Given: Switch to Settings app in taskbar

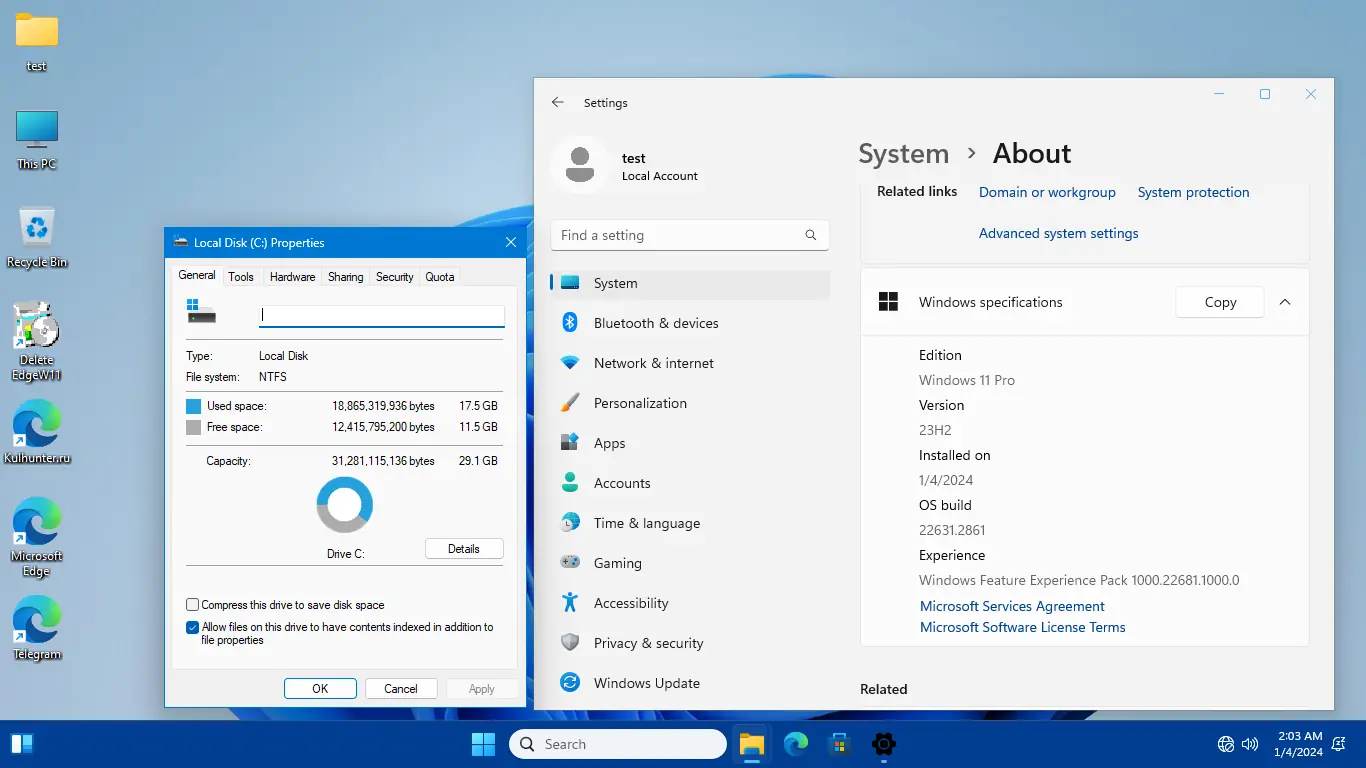Looking at the screenshot, I should (884, 744).
